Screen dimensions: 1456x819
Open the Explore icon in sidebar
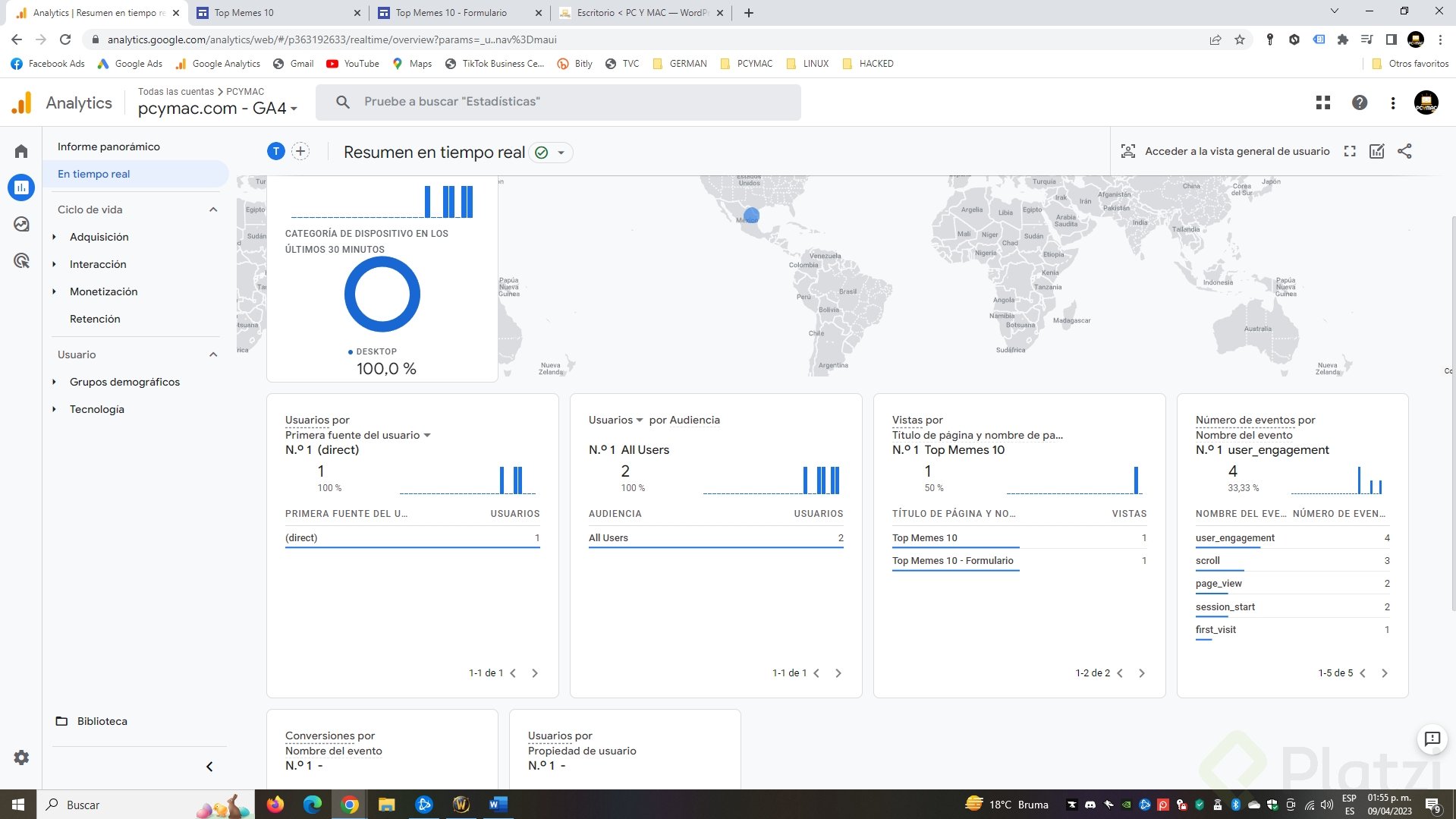point(21,224)
